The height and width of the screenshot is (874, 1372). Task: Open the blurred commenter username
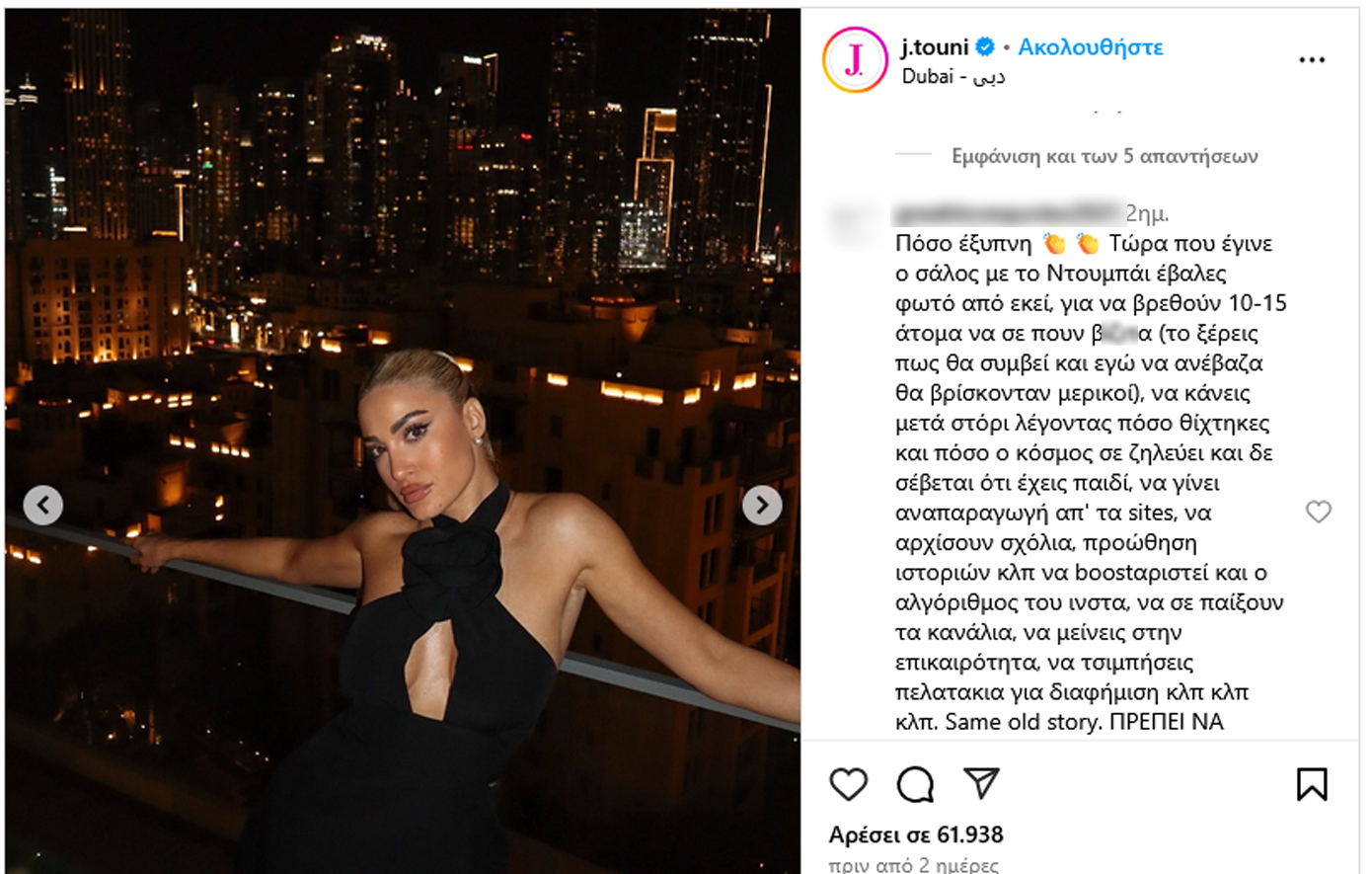1008,212
